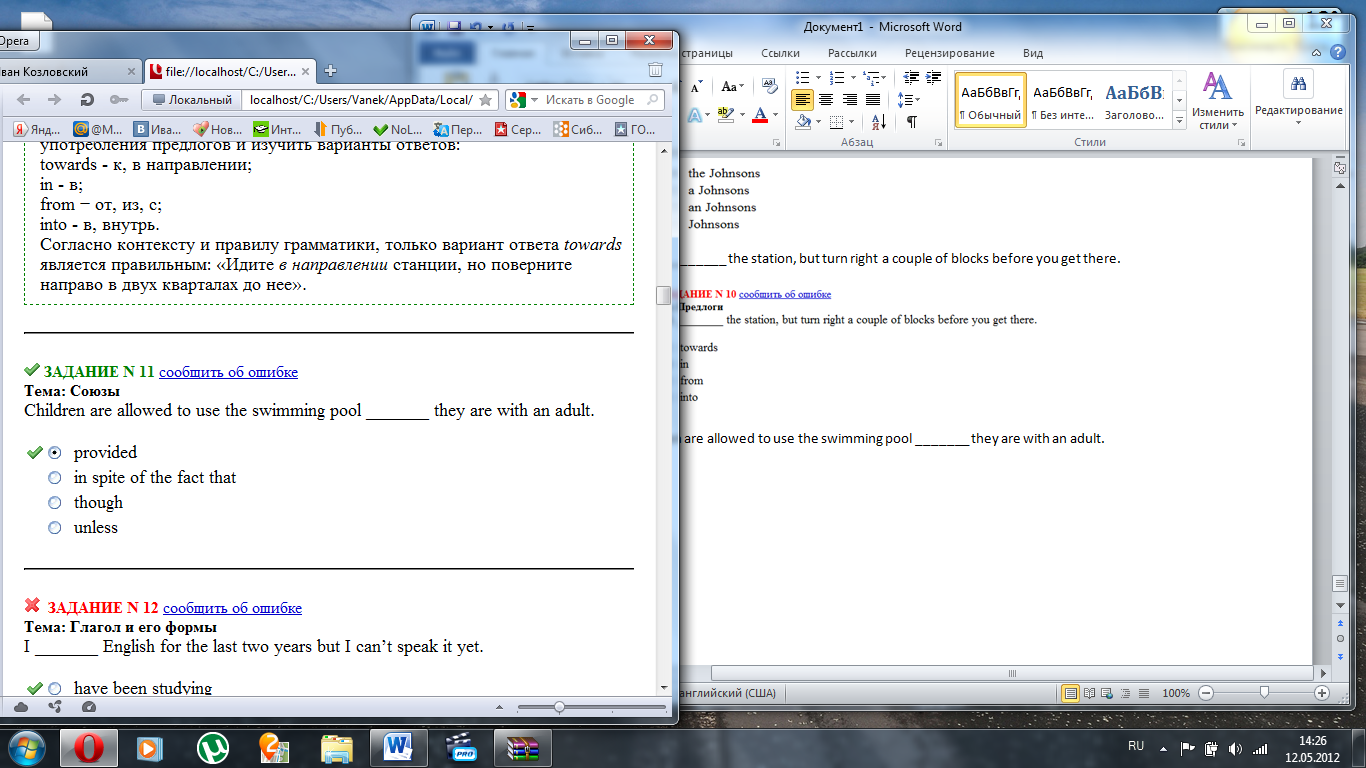Screen dimensions: 1366x768
Task: Open Изменить стили dropdown
Action: 1217,102
